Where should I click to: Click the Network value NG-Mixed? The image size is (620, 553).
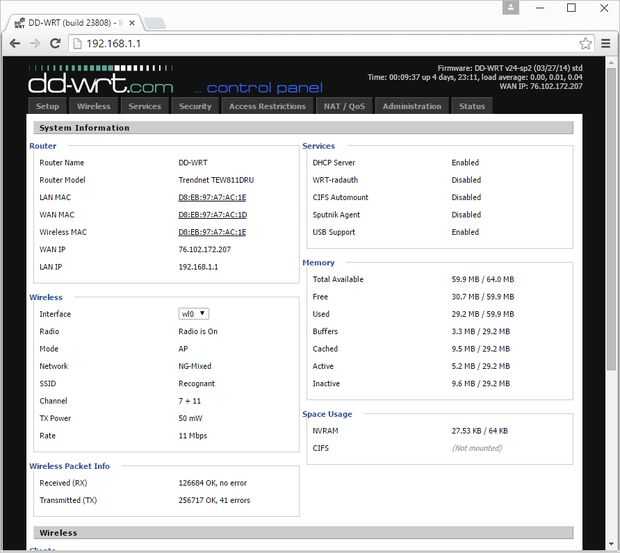(195, 366)
